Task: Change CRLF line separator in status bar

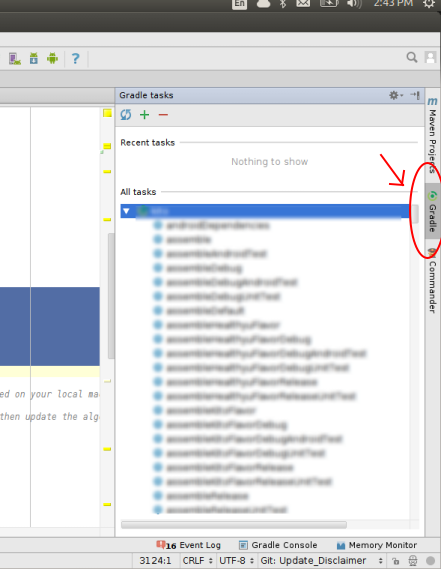Action: pyautogui.click(x=197, y=561)
